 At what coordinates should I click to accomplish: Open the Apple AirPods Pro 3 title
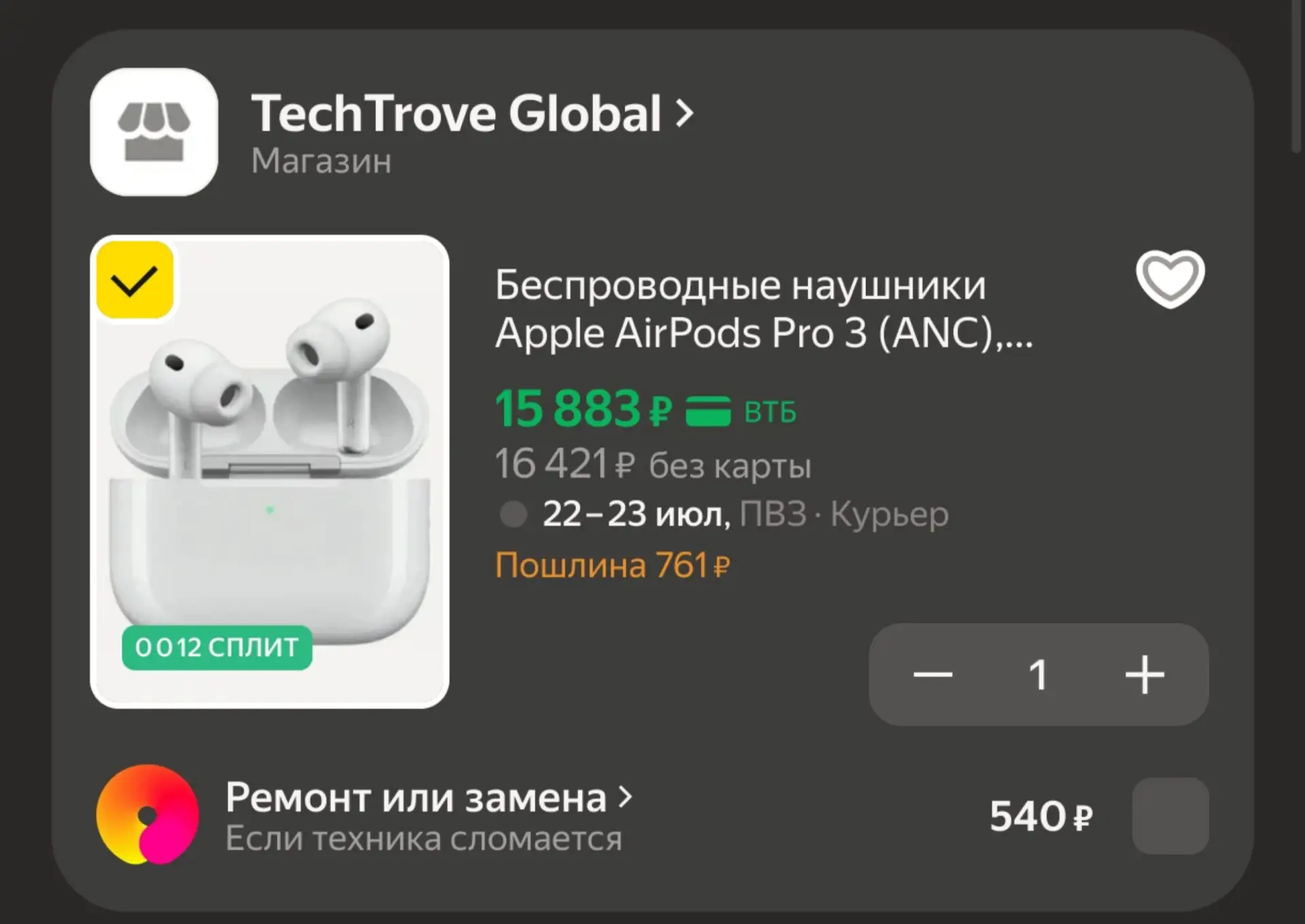point(763,309)
